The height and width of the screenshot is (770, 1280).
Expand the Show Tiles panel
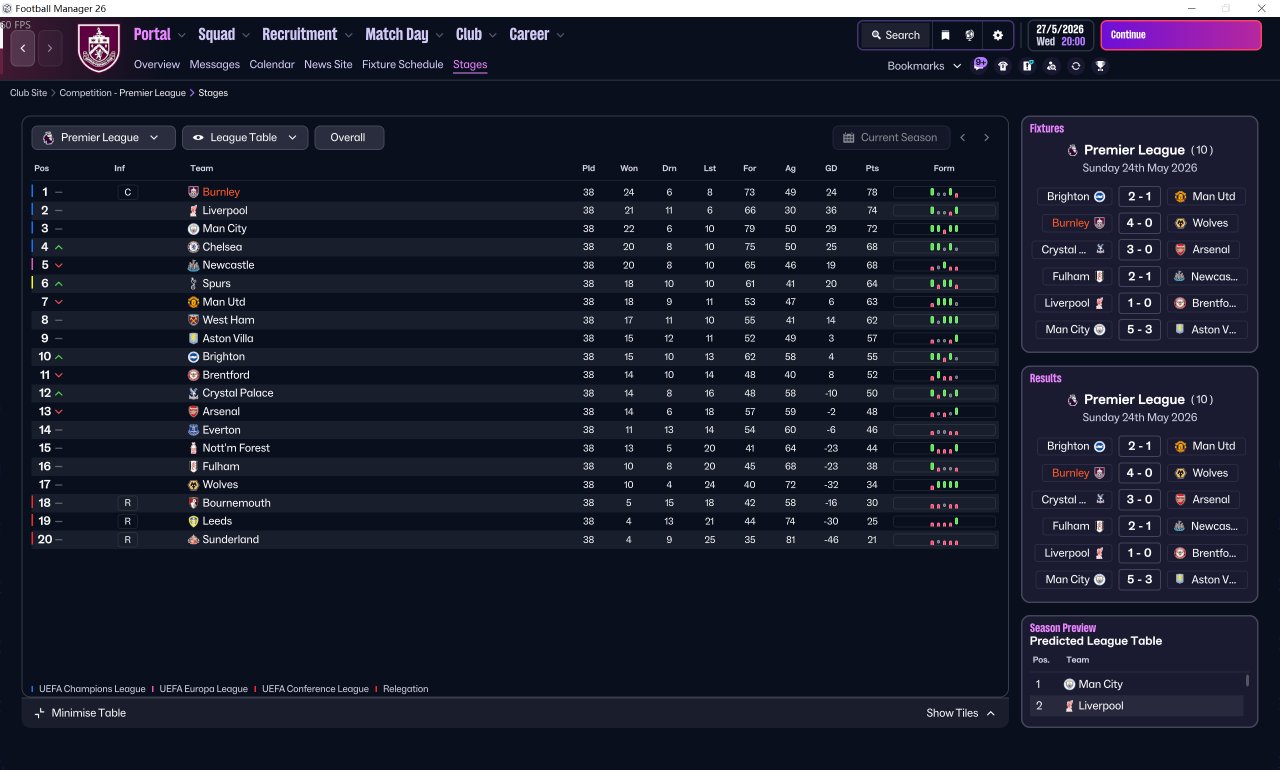(961, 713)
